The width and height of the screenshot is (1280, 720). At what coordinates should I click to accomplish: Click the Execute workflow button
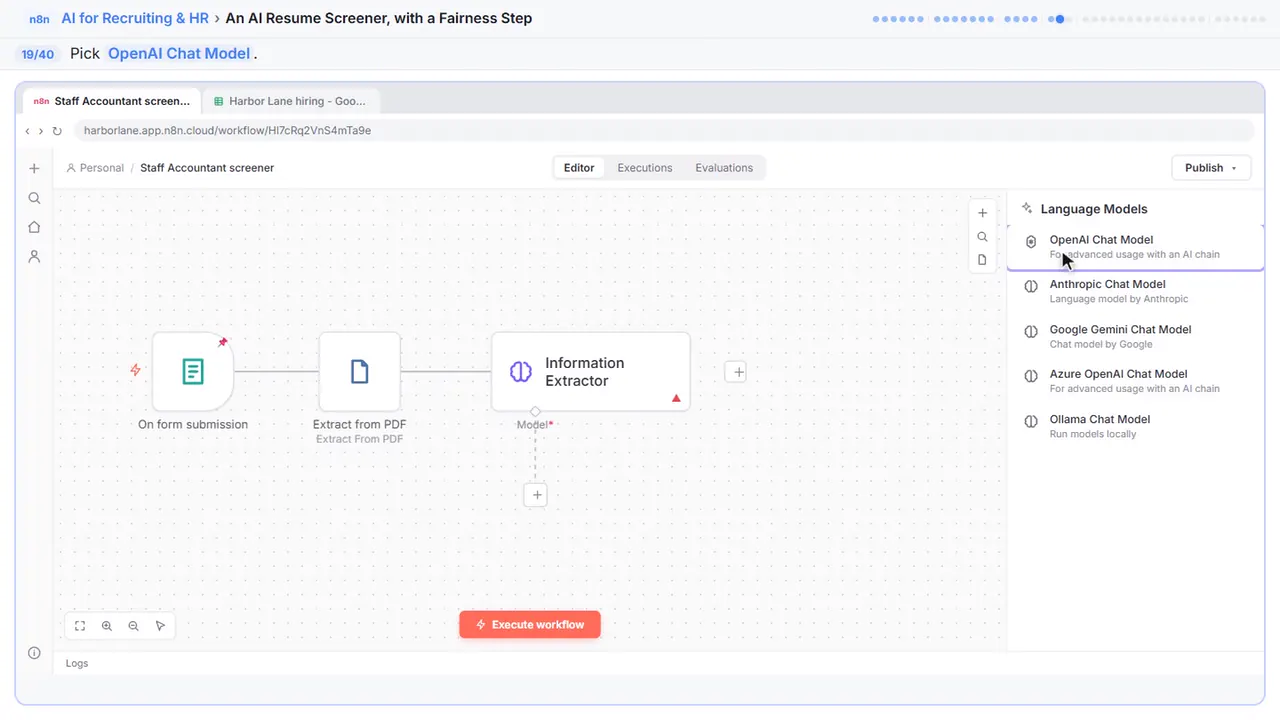(530, 625)
